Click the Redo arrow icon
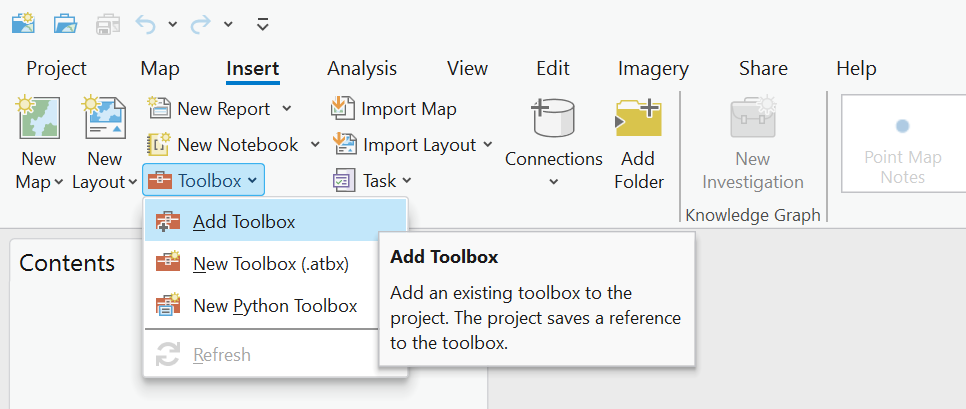966x409 pixels. coord(201,24)
